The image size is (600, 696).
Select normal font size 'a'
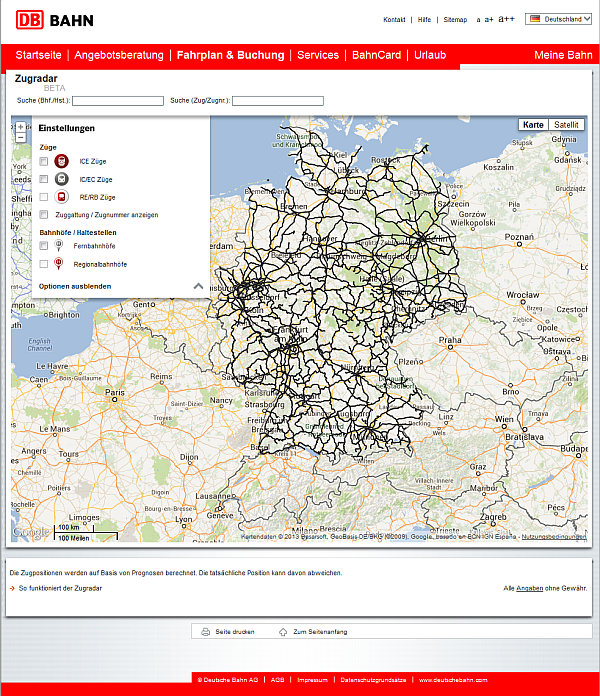(x=478, y=20)
